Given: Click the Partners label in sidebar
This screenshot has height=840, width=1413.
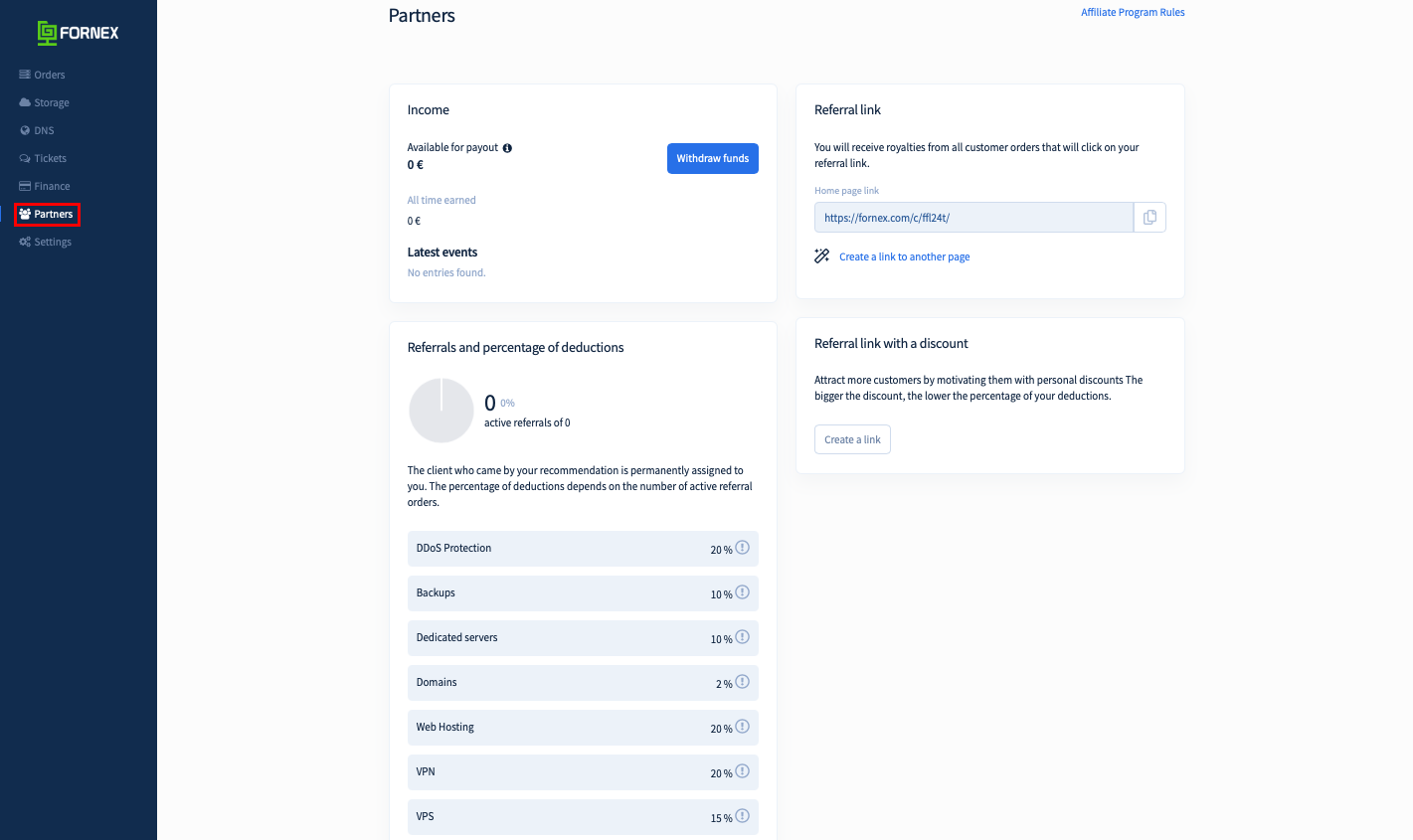Looking at the screenshot, I should [x=54, y=214].
